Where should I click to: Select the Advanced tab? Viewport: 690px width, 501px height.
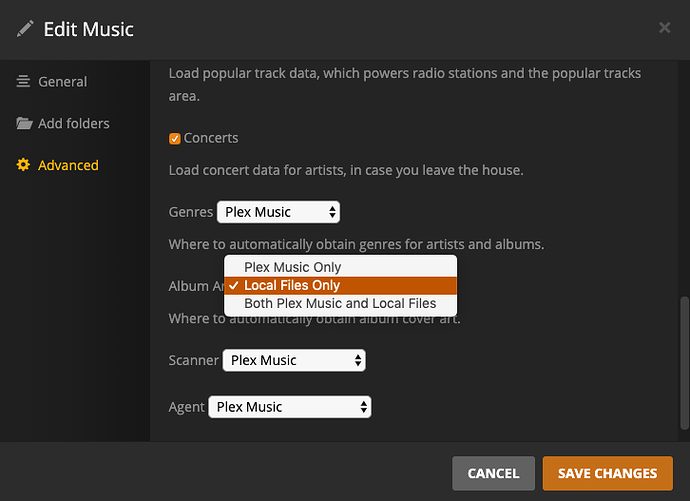(x=68, y=165)
